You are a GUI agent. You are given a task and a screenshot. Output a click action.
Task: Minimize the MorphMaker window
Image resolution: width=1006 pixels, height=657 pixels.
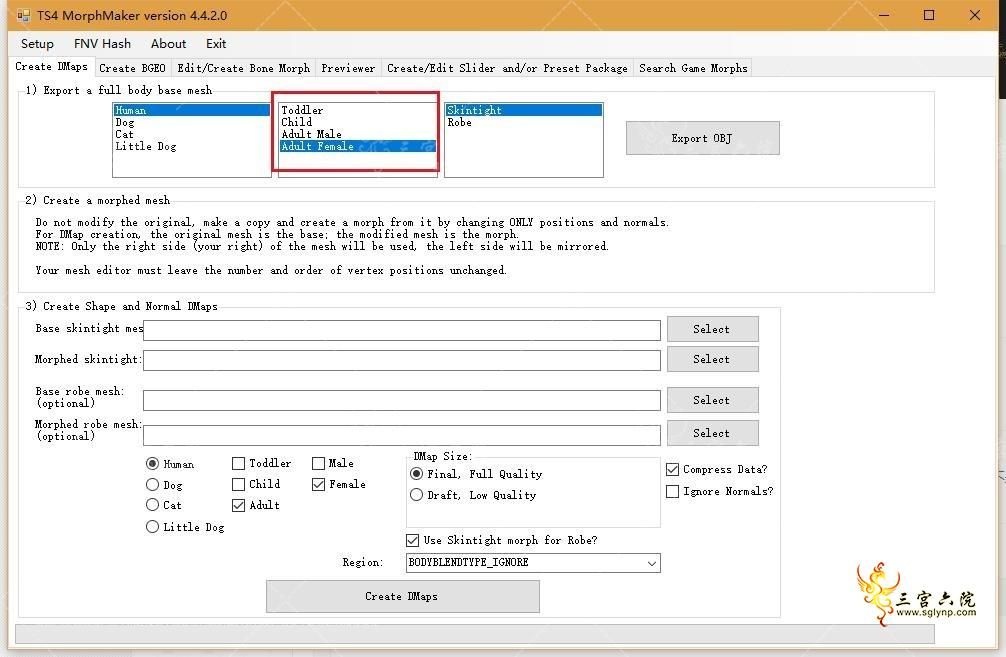pyautogui.click(x=883, y=15)
